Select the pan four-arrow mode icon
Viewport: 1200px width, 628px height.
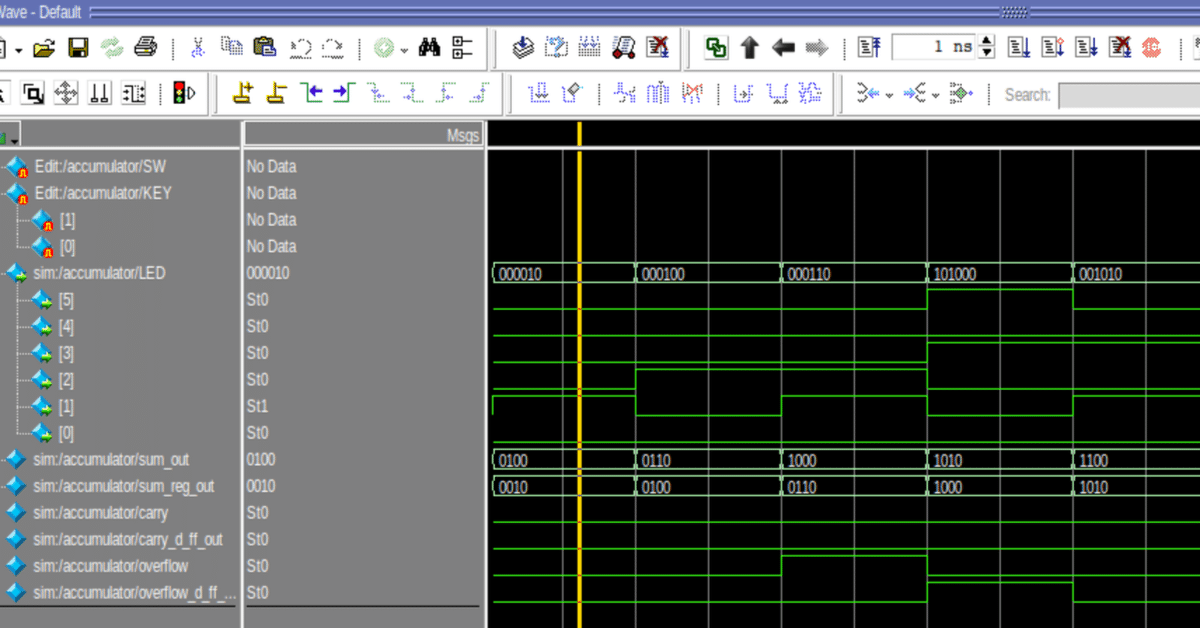point(66,94)
